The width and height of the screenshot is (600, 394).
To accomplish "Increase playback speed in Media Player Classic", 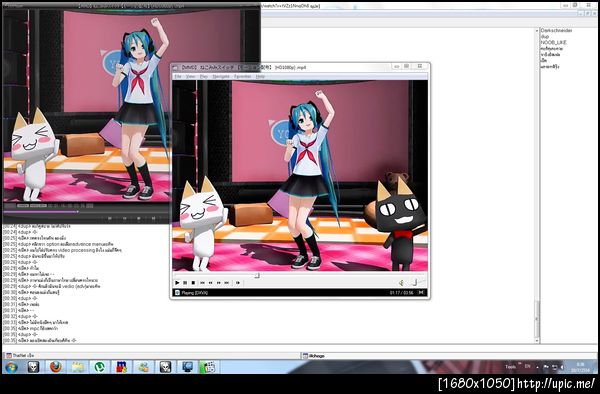I will [x=219, y=283].
